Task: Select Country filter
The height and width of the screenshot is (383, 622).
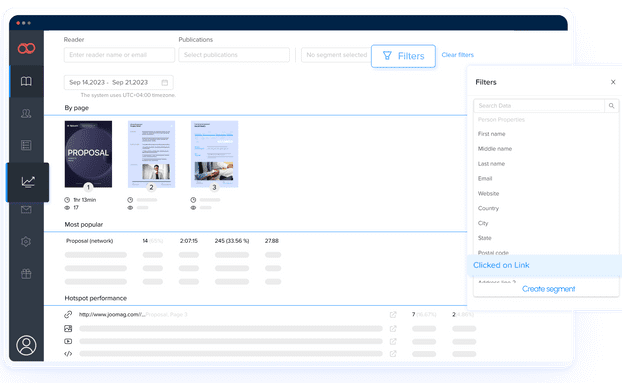Action: (488, 208)
